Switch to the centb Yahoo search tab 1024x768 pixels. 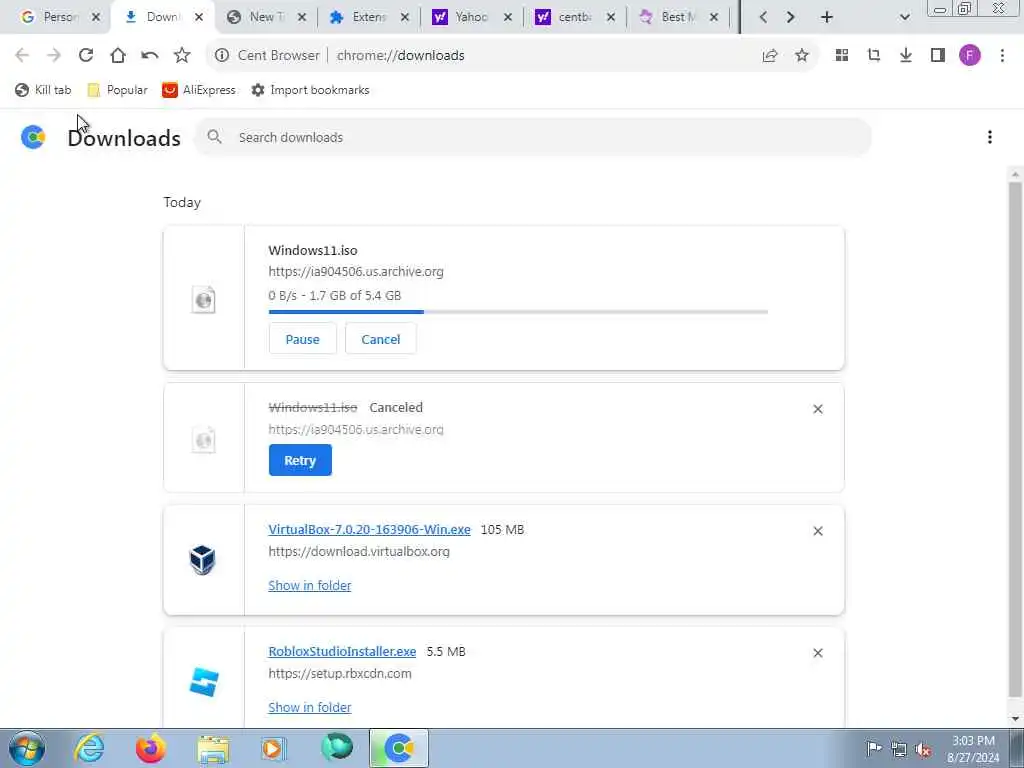566,18
